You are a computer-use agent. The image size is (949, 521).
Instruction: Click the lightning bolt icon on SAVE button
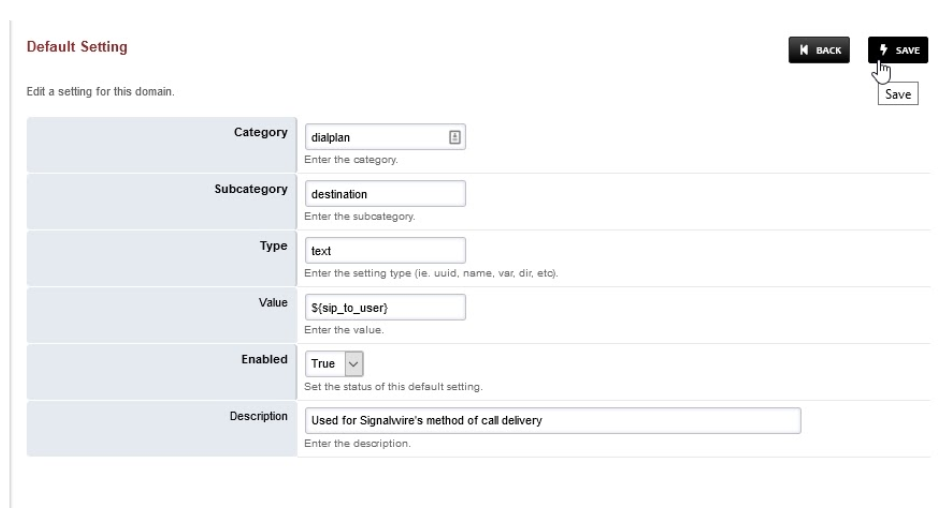click(884, 49)
